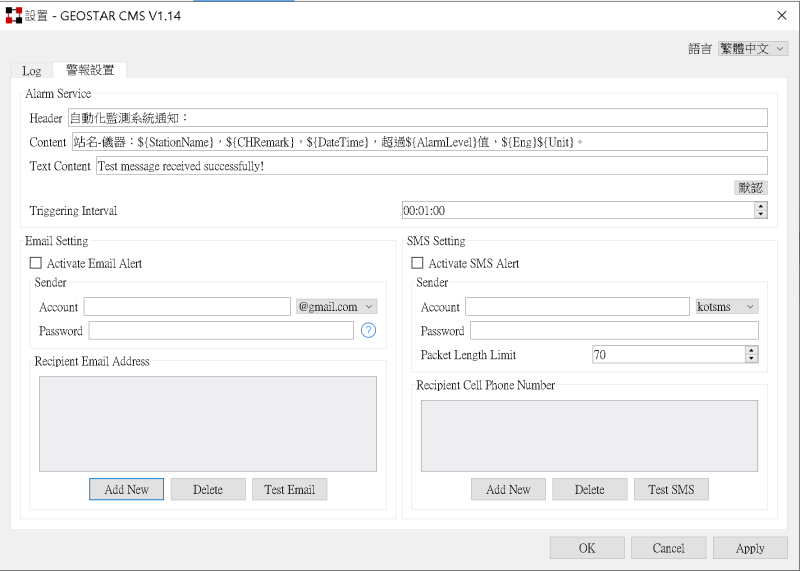Open the kotsms SMS provider dropdown

[726, 307]
